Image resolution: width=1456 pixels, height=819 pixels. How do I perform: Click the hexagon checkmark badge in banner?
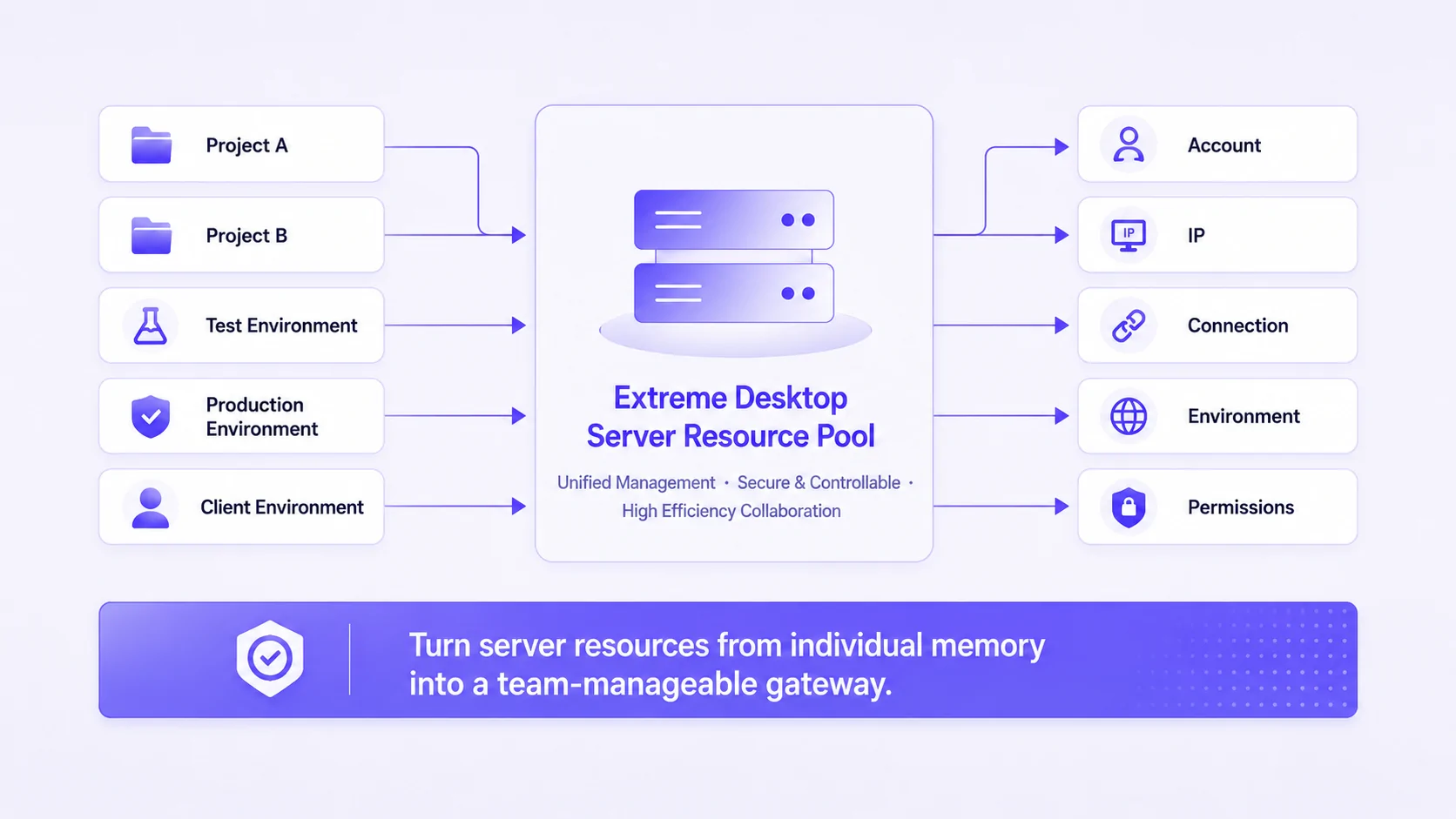270,659
